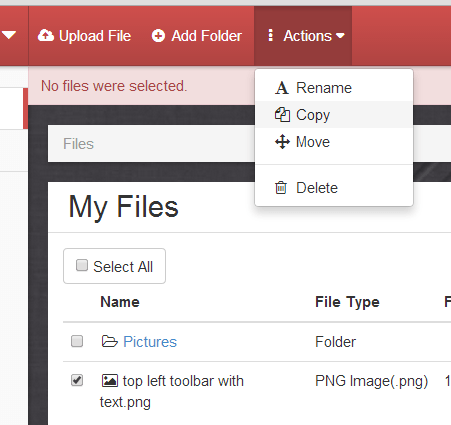The height and width of the screenshot is (425, 451).
Task: Click the Files breadcrumb
Action: (x=79, y=144)
